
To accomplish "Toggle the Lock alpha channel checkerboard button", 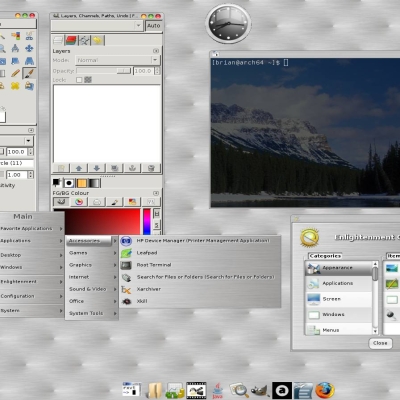I will click(x=88, y=80).
